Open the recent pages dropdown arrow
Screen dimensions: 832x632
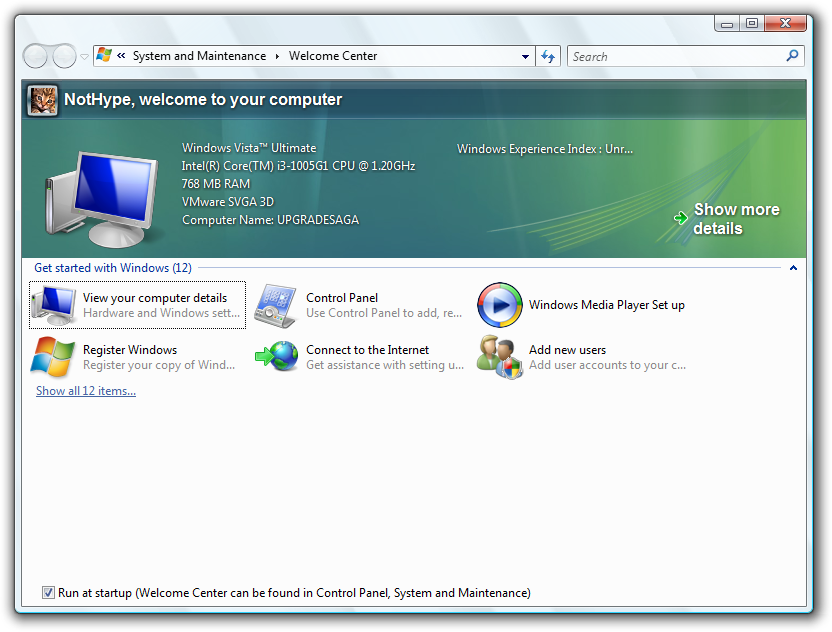coord(85,57)
